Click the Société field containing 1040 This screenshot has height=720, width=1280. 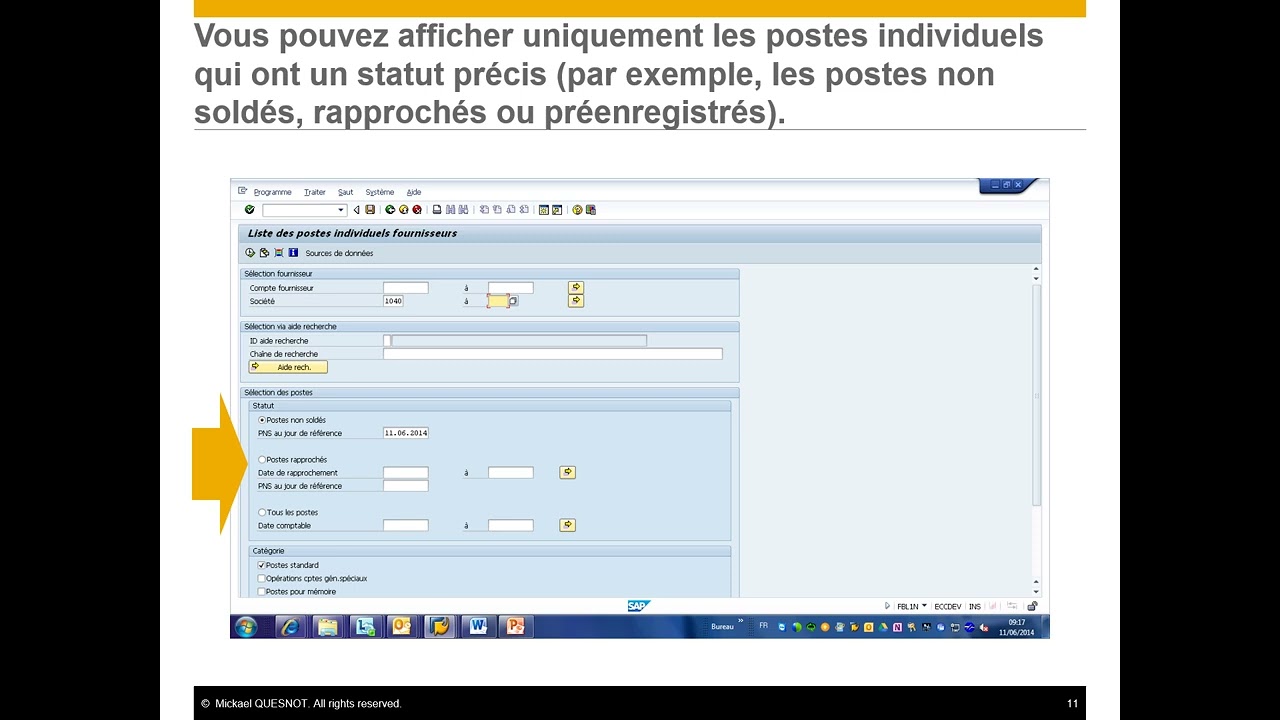click(x=393, y=301)
